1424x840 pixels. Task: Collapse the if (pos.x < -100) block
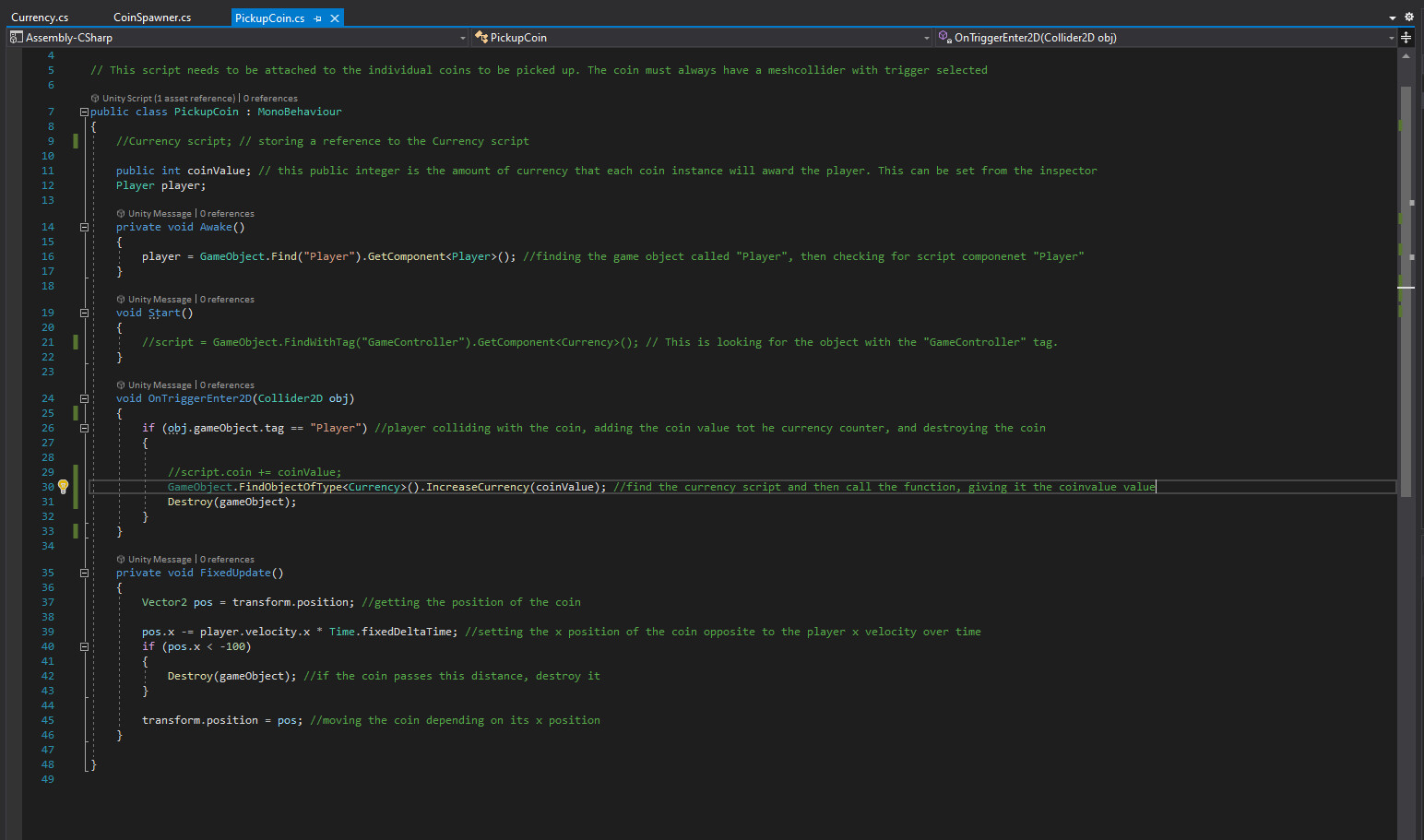[84, 646]
